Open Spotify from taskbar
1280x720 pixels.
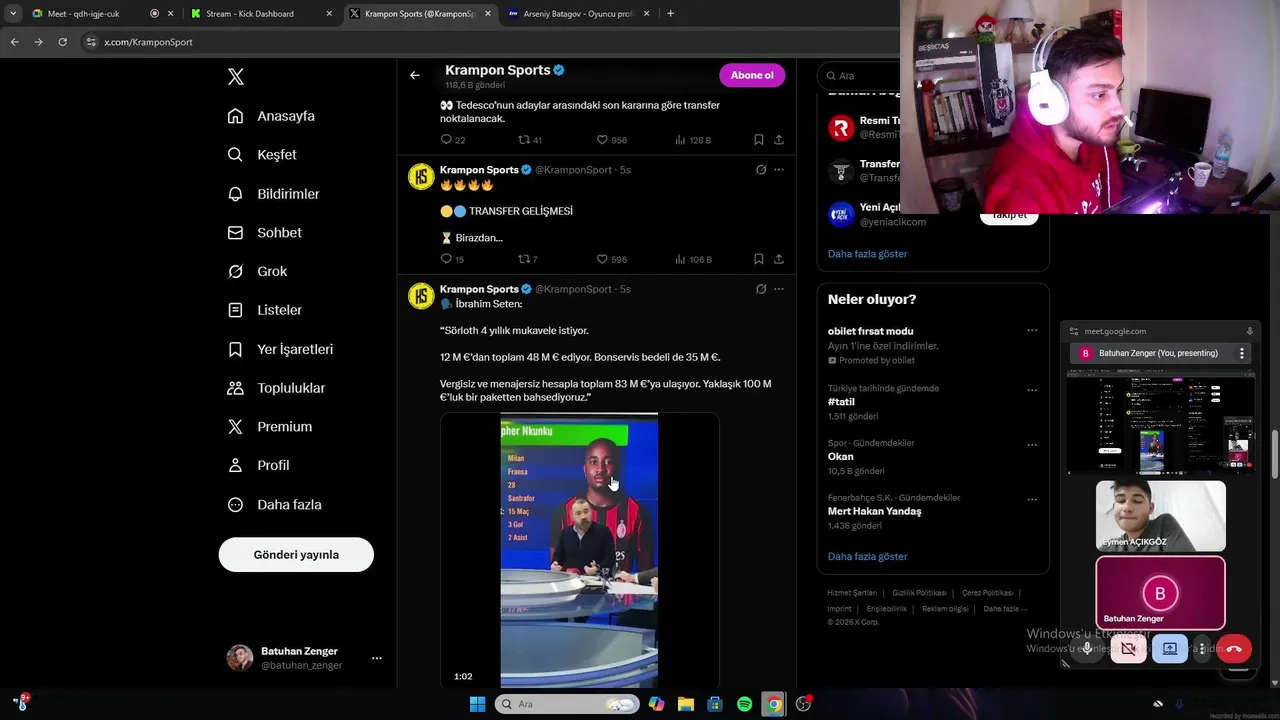744,704
